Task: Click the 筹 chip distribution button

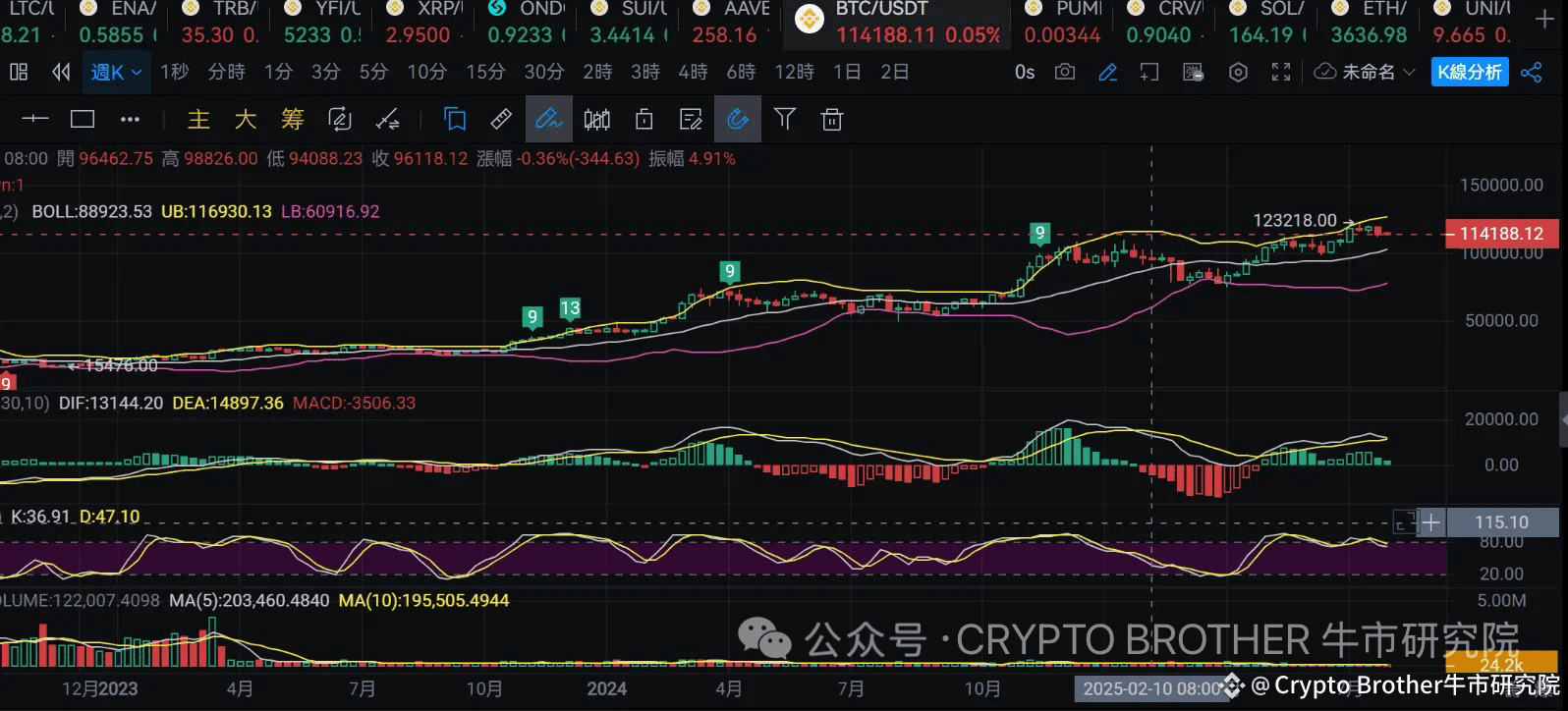Action: pyautogui.click(x=293, y=119)
